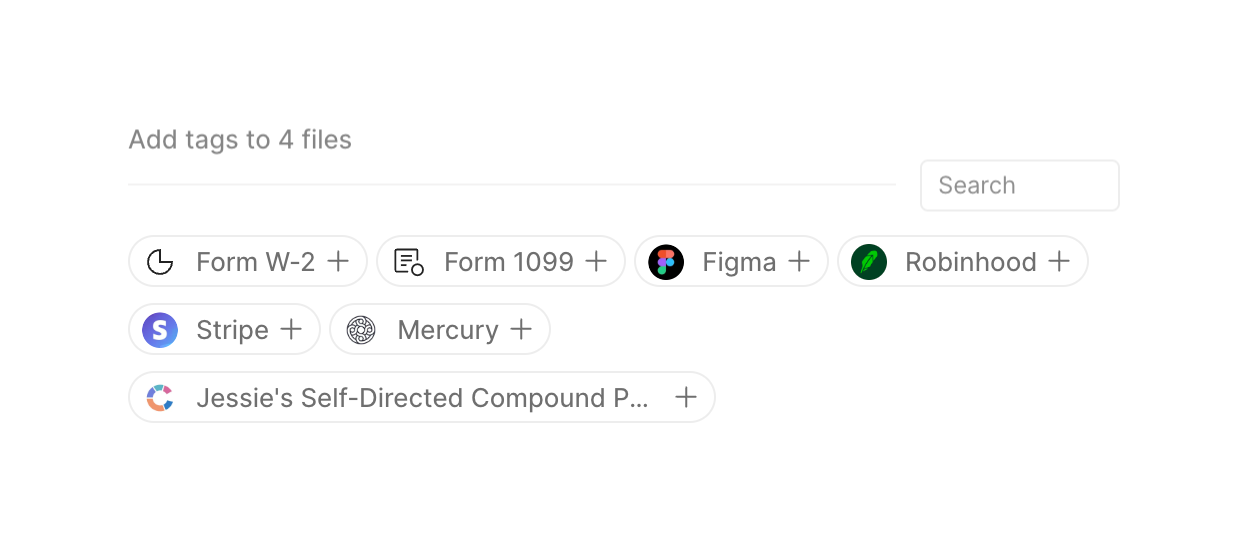Click the Compound ring logo icon
The height and width of the screenshot is (551, 1248).
[160, 398]
